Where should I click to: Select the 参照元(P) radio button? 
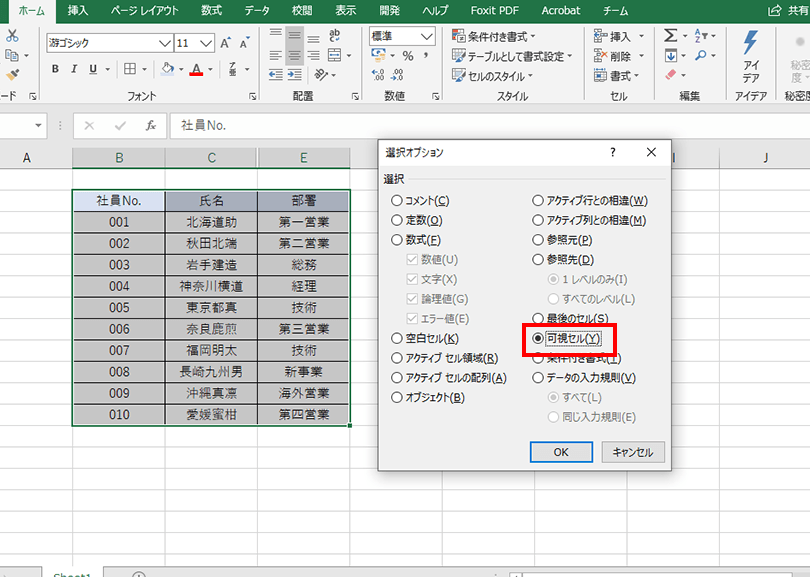click(x=538, y=240)
